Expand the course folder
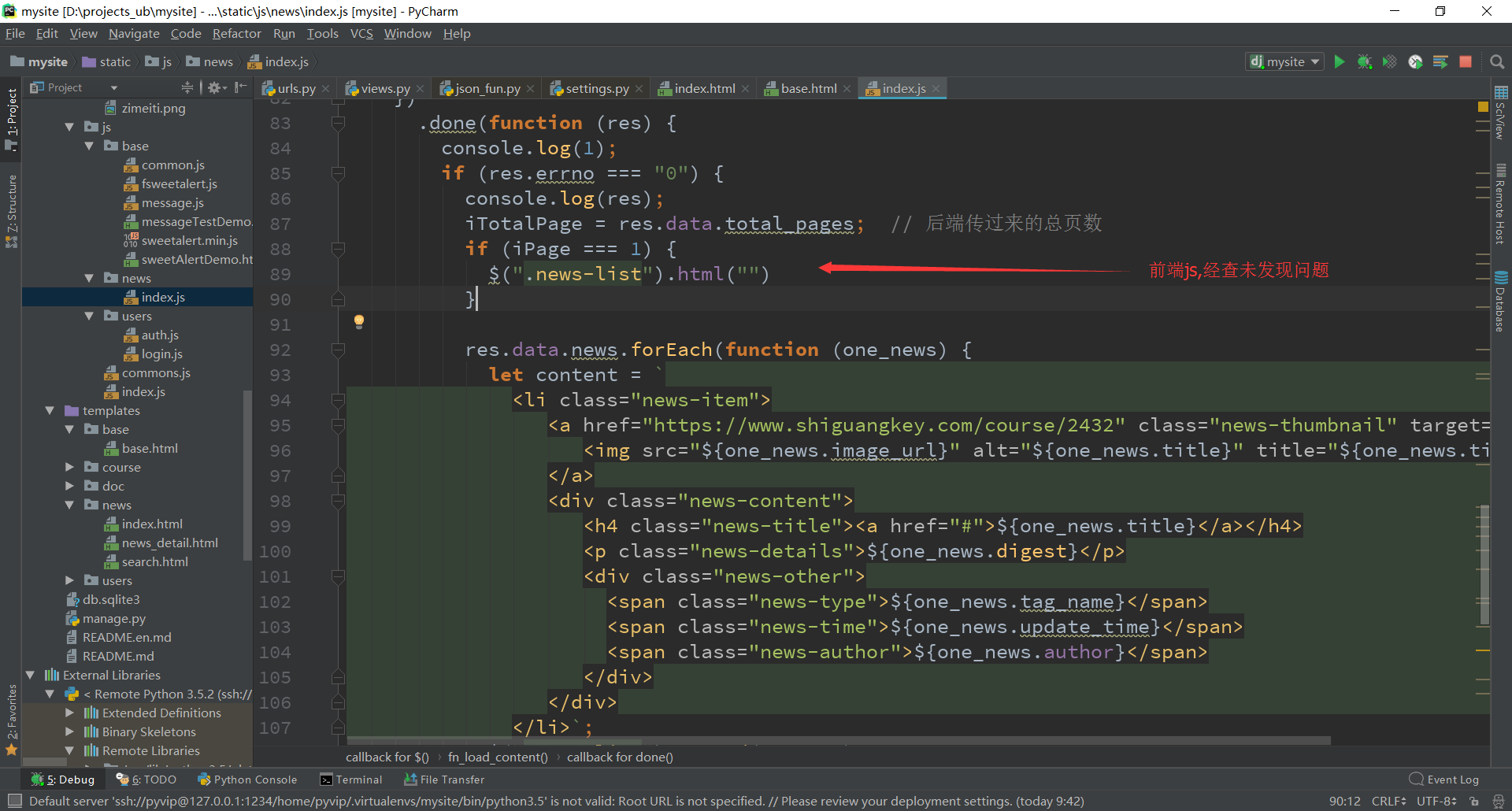This screenshot has width=1512, height=811. point(69,467)
